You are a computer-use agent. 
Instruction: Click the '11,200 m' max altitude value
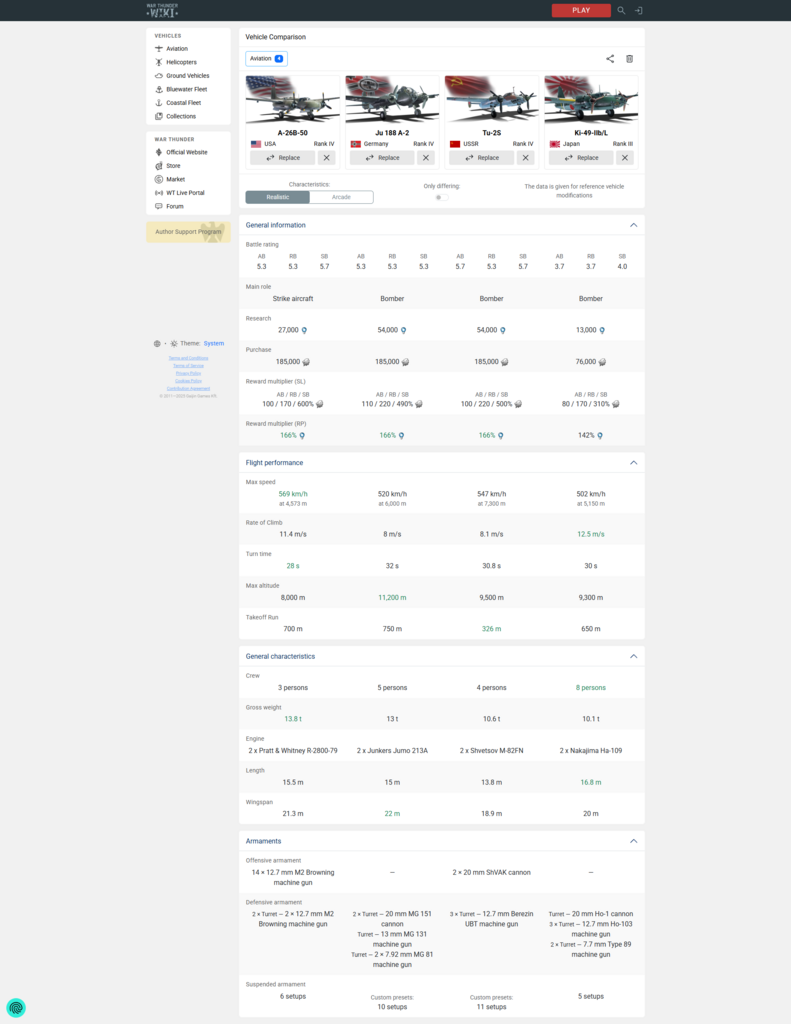click(x=392, y=598)
